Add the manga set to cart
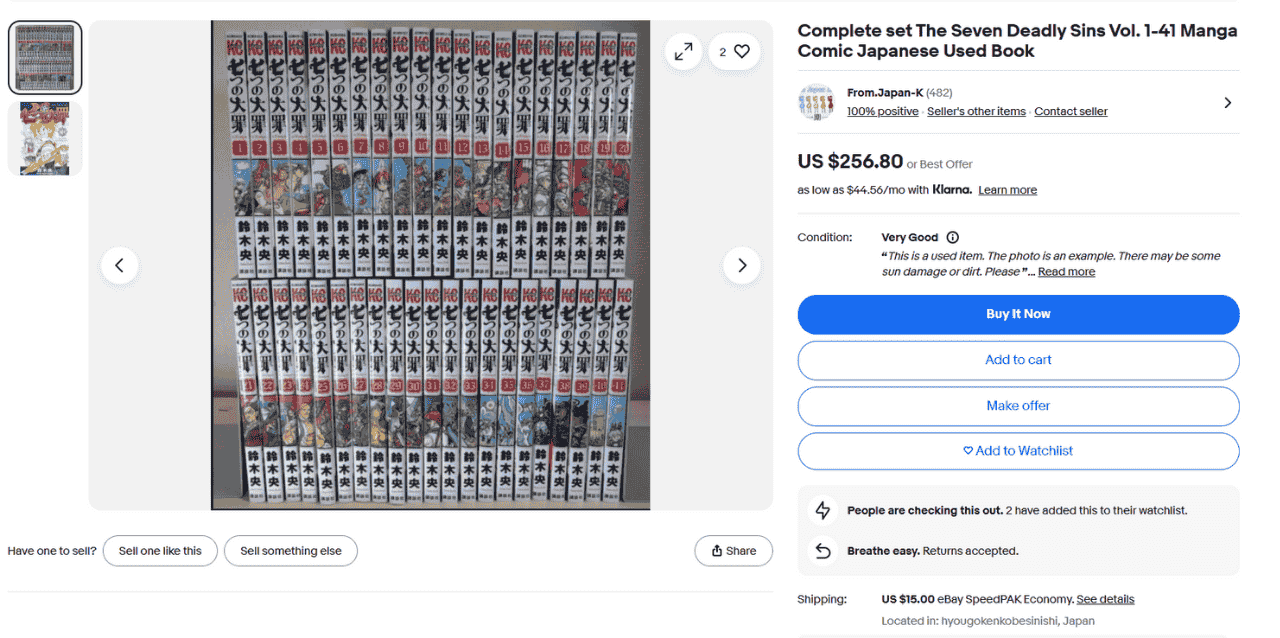 point(1018,360)
